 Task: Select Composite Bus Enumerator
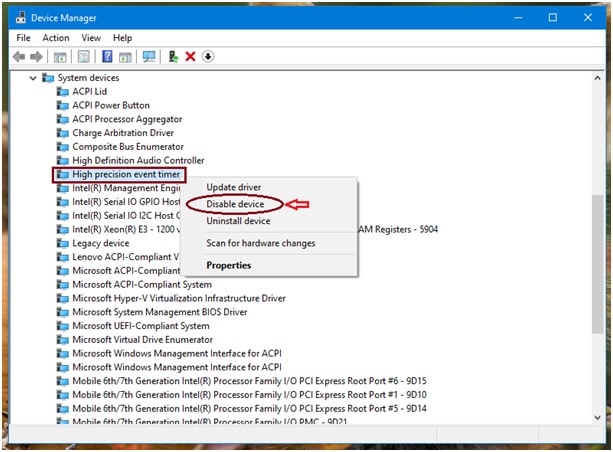click(128, 147)
